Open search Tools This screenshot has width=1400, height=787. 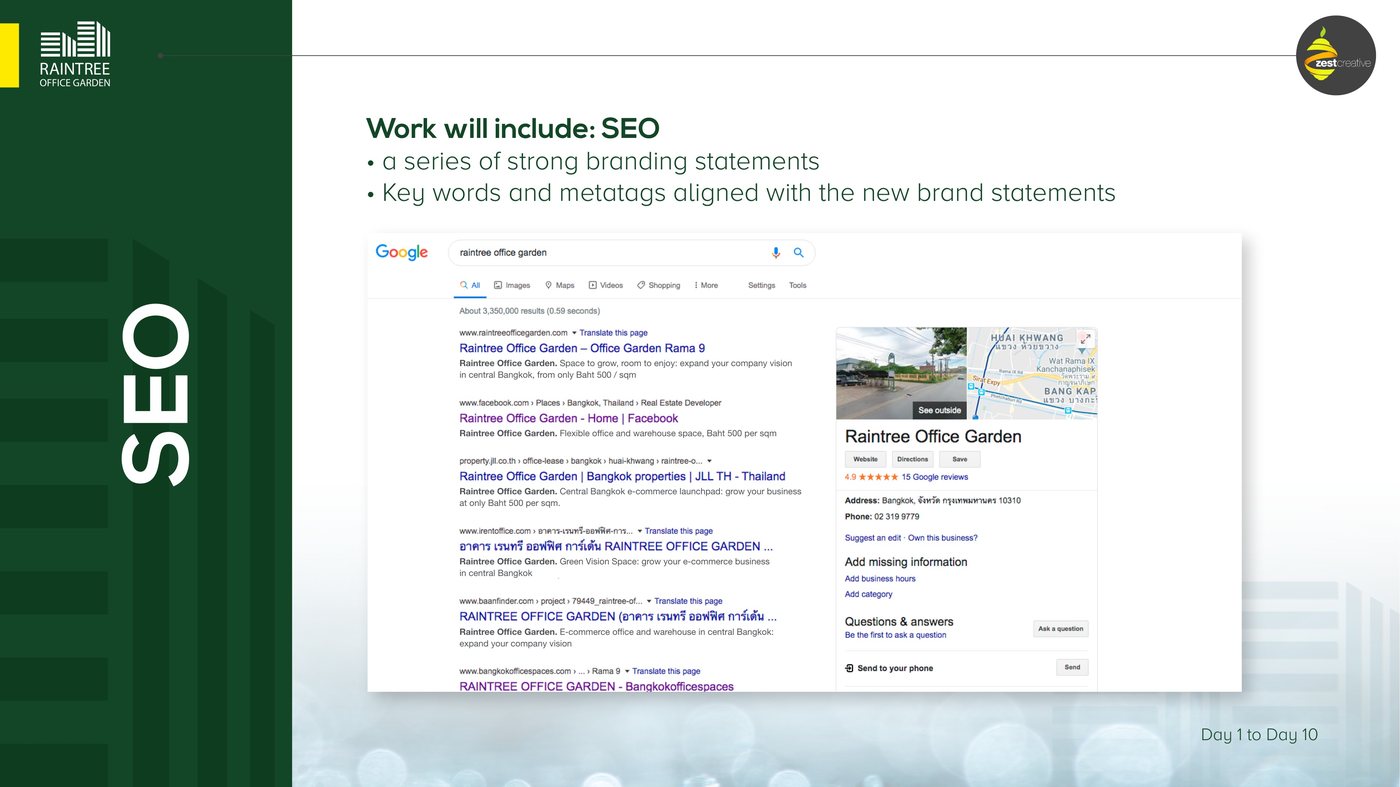coord(798,285)
